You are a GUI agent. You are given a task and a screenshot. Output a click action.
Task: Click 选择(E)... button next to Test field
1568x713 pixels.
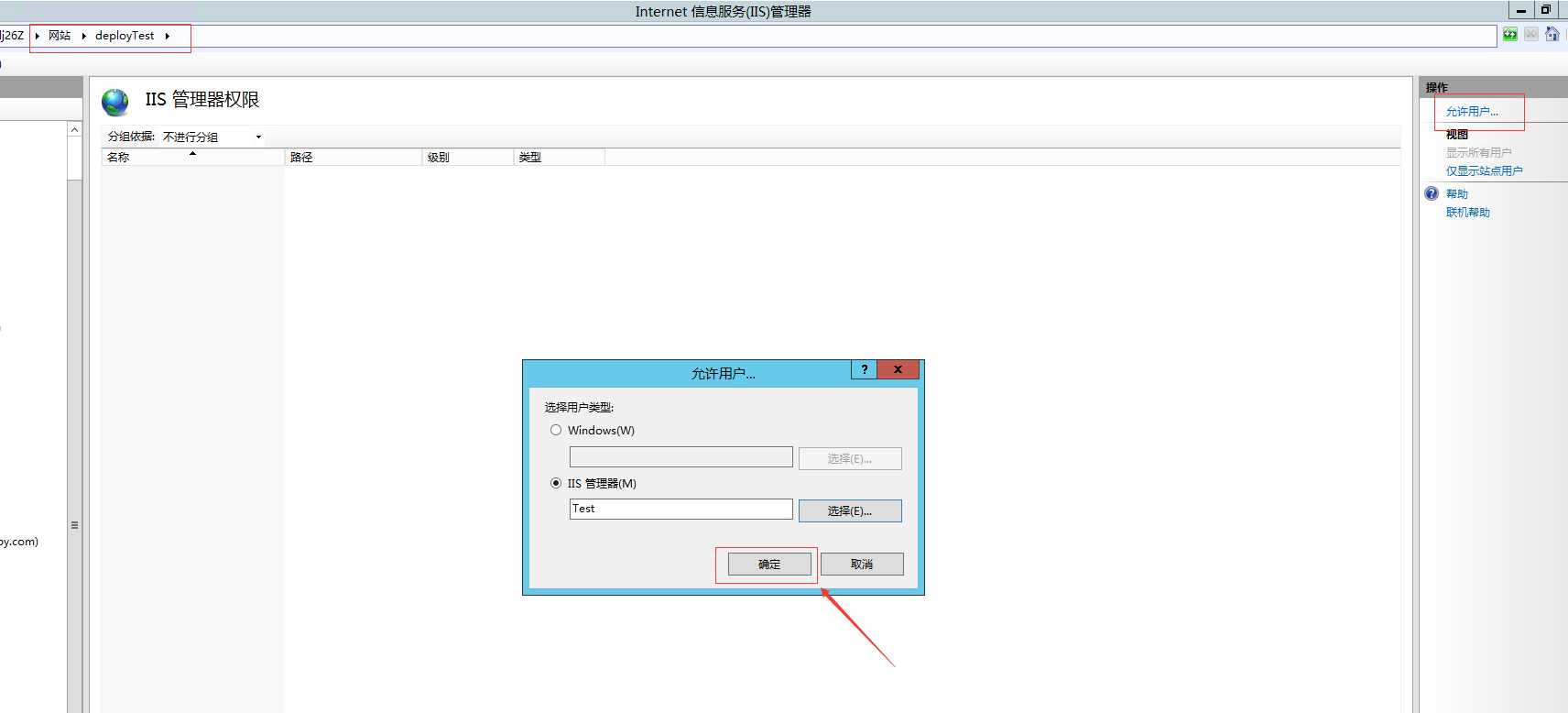tap(850, 510)
